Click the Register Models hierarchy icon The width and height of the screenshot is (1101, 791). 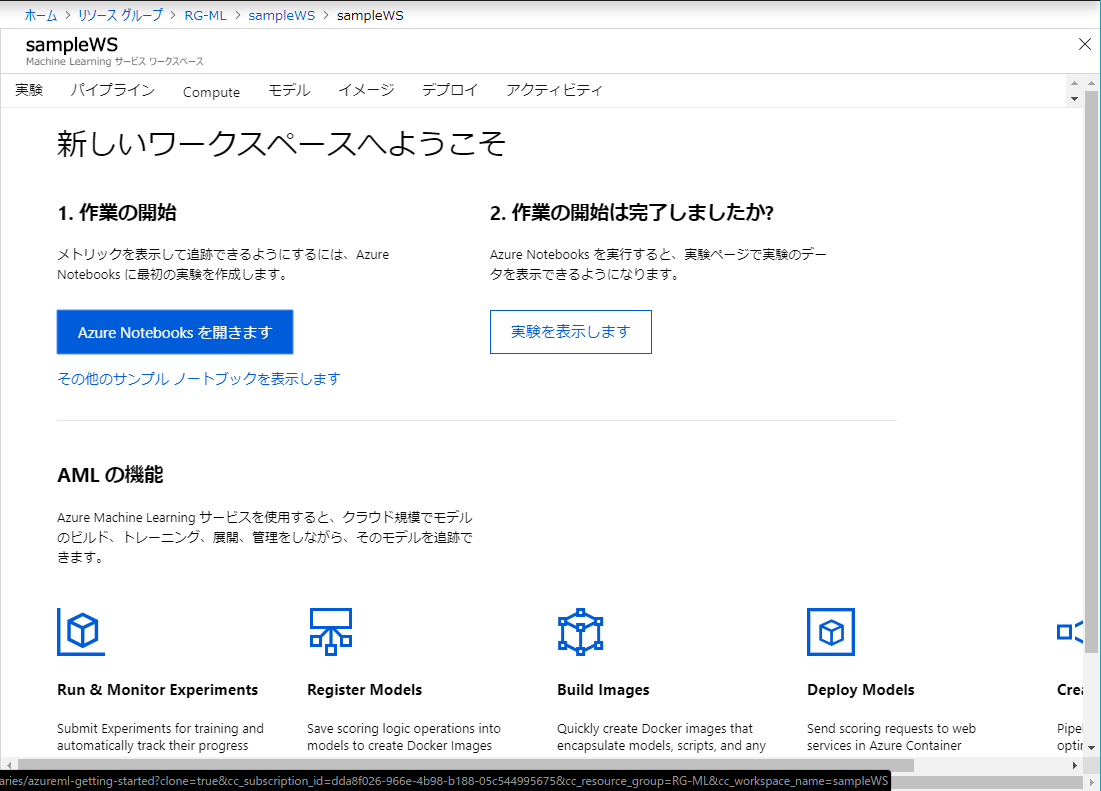point(331,632)
